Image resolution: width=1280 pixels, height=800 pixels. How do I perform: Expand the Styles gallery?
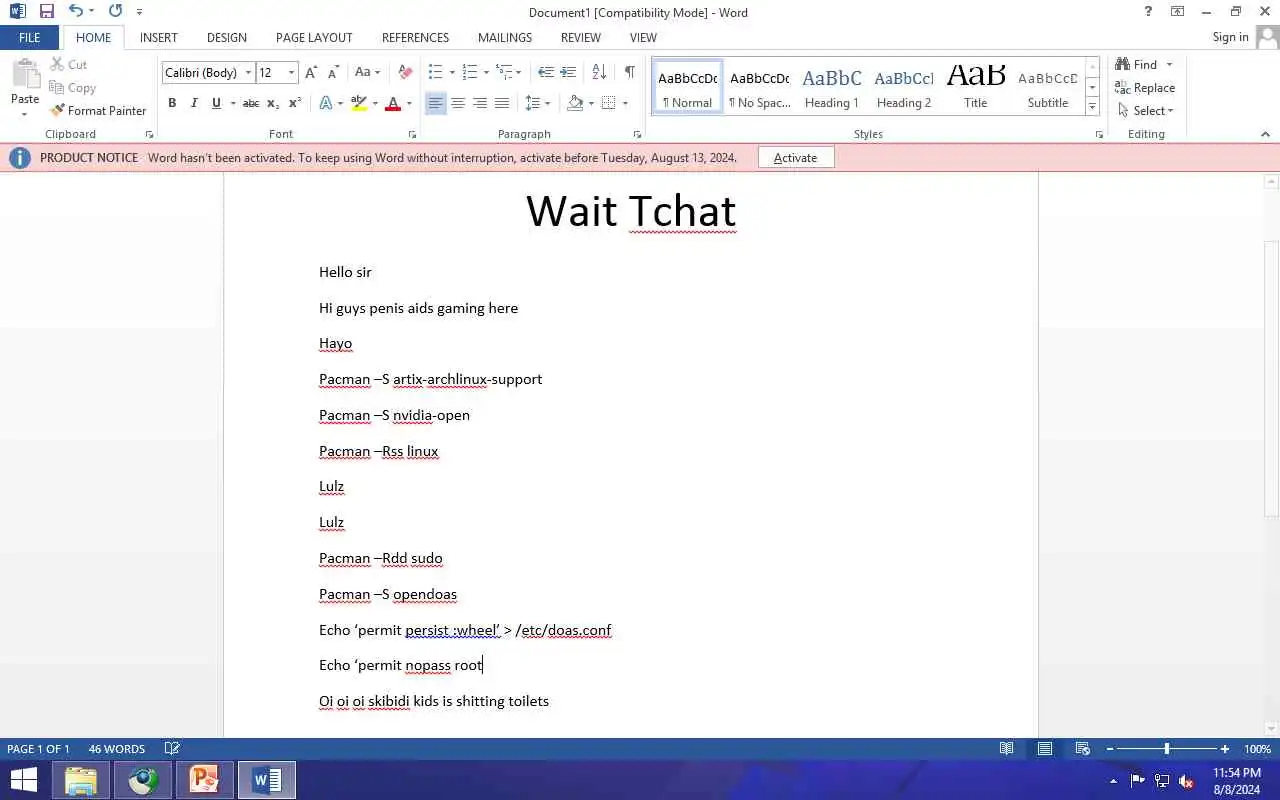tap(1092, 108)
